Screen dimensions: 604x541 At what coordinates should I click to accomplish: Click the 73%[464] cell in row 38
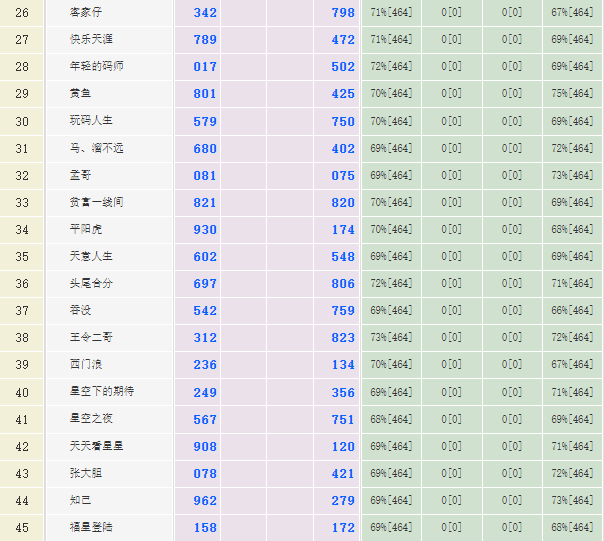[x=391, y=338]
